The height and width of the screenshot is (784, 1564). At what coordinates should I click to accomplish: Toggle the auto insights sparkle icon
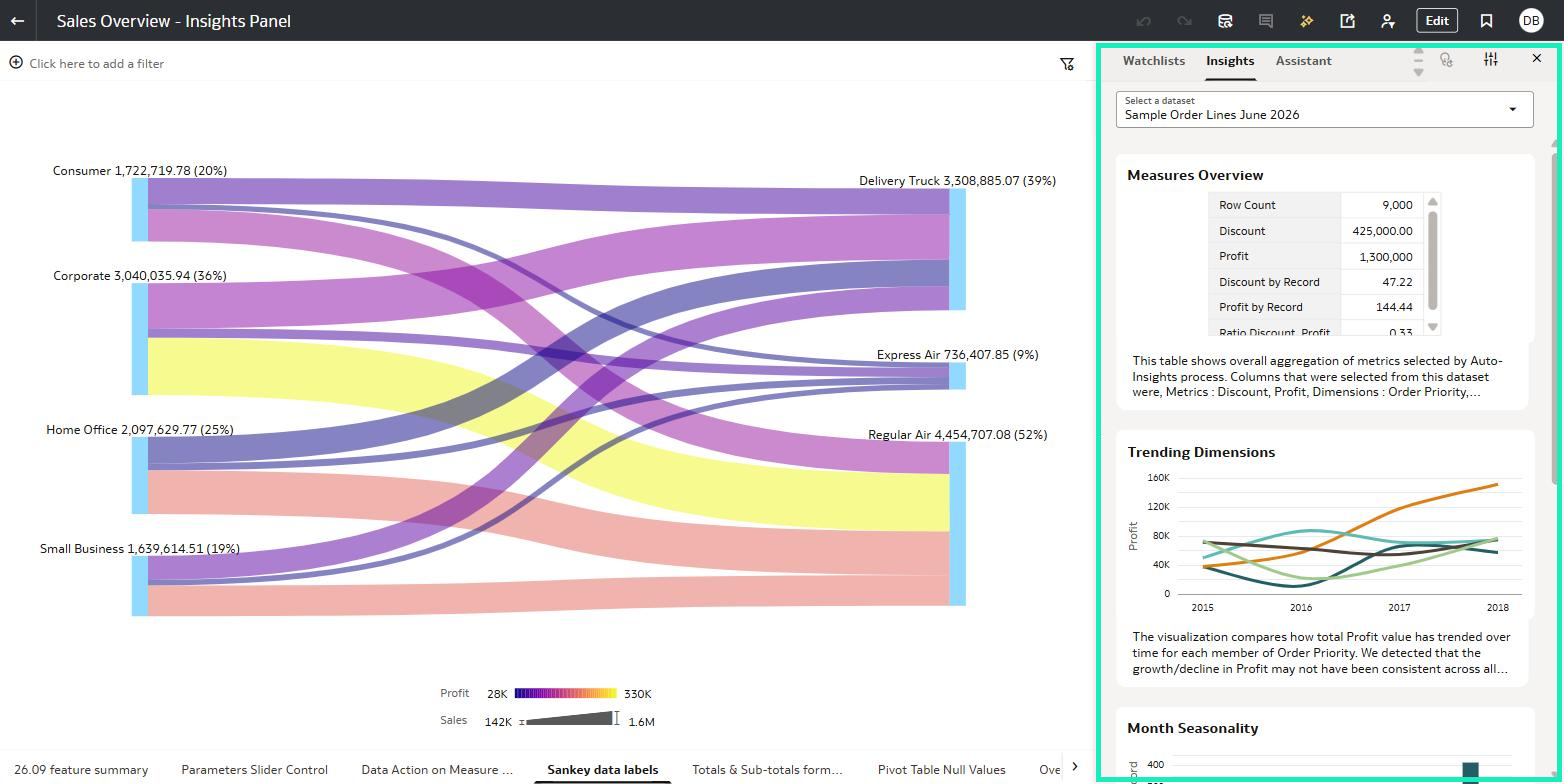point(1306,20)
